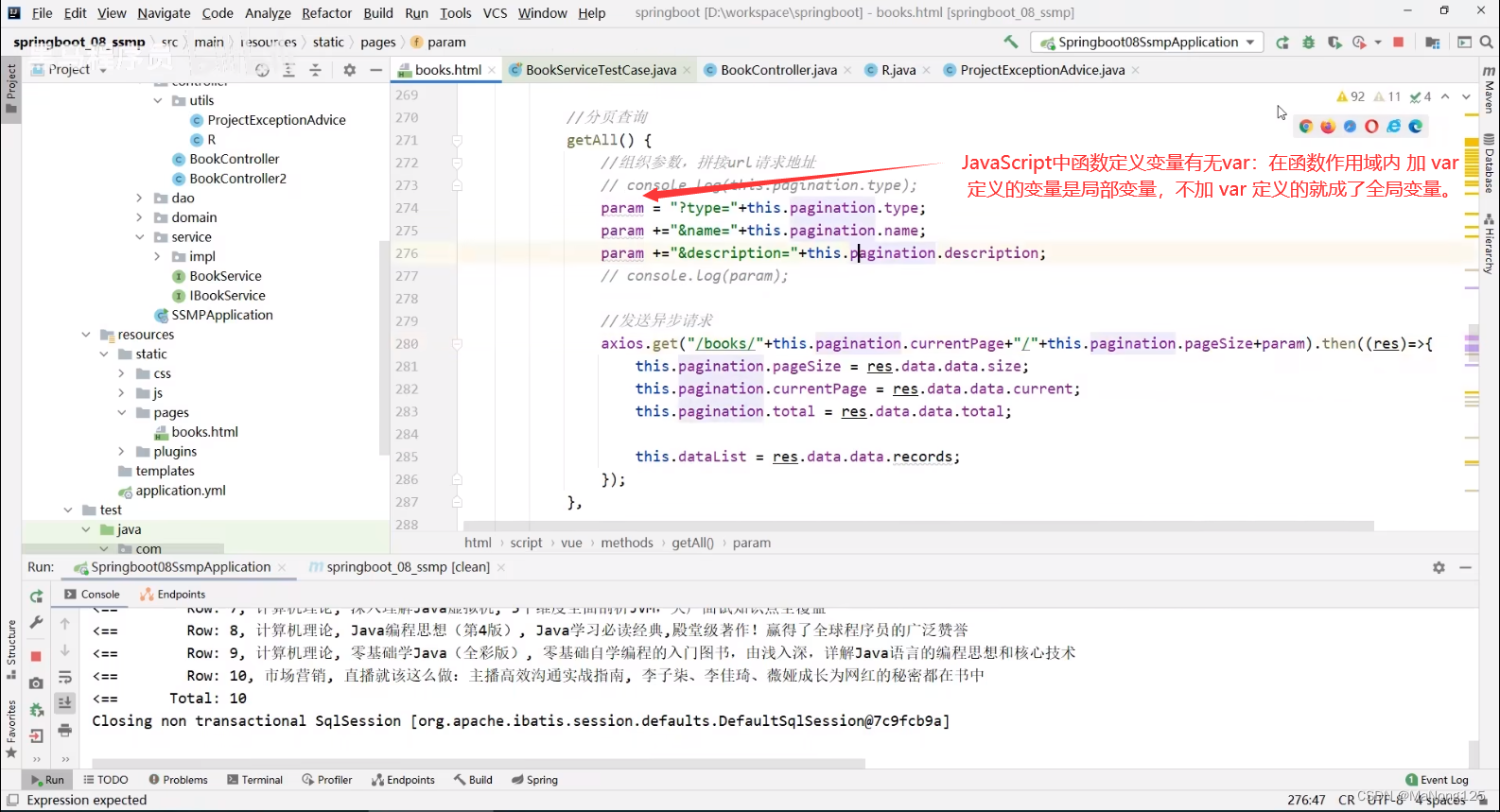Hide the Project tool window
Viewport: 1500px width, 812px height.
(x=375, y=70)
